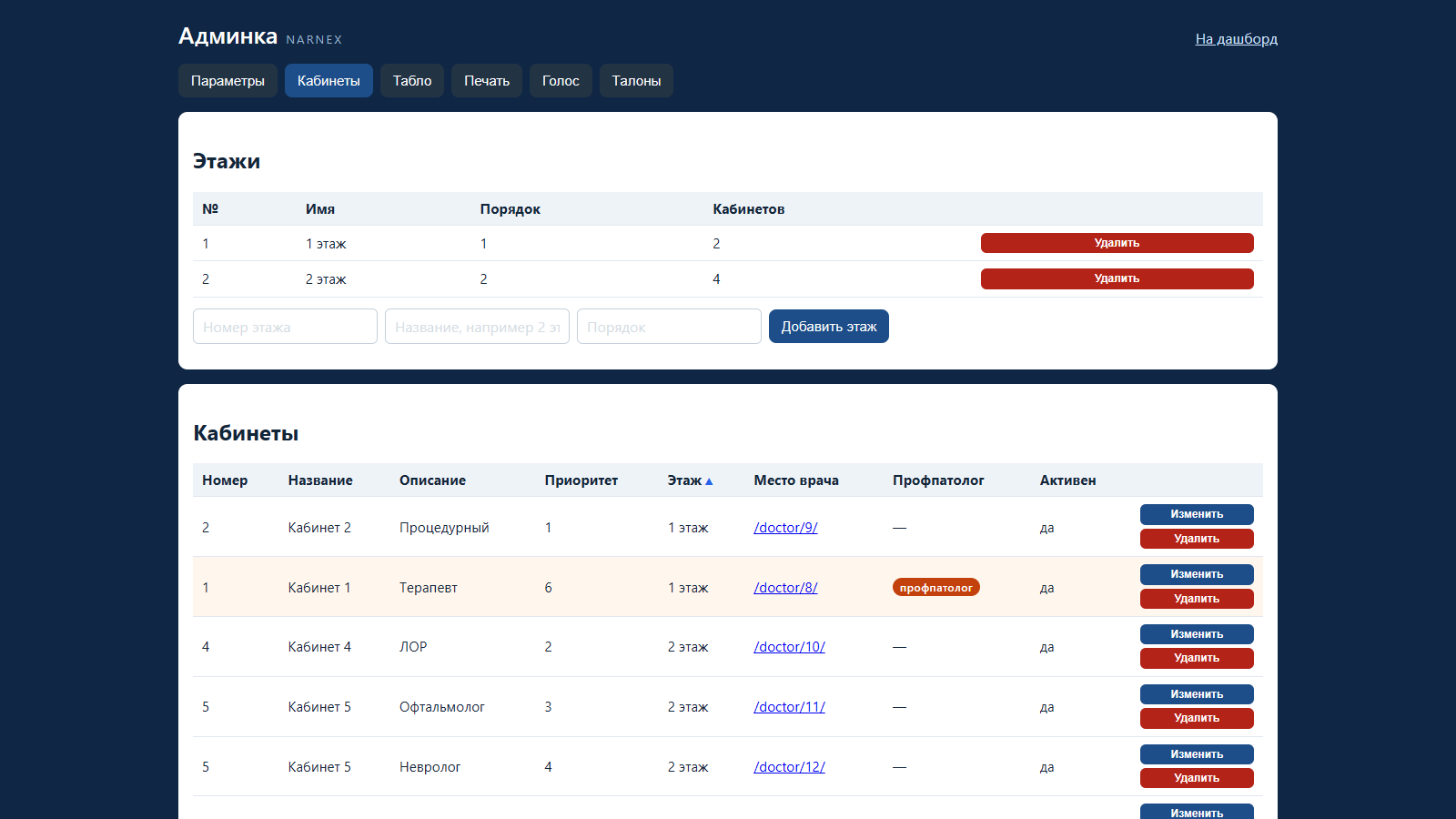This screenshot has width=1456, height=819.
Task: Focus the floor name input field
Action: point(477,327)
